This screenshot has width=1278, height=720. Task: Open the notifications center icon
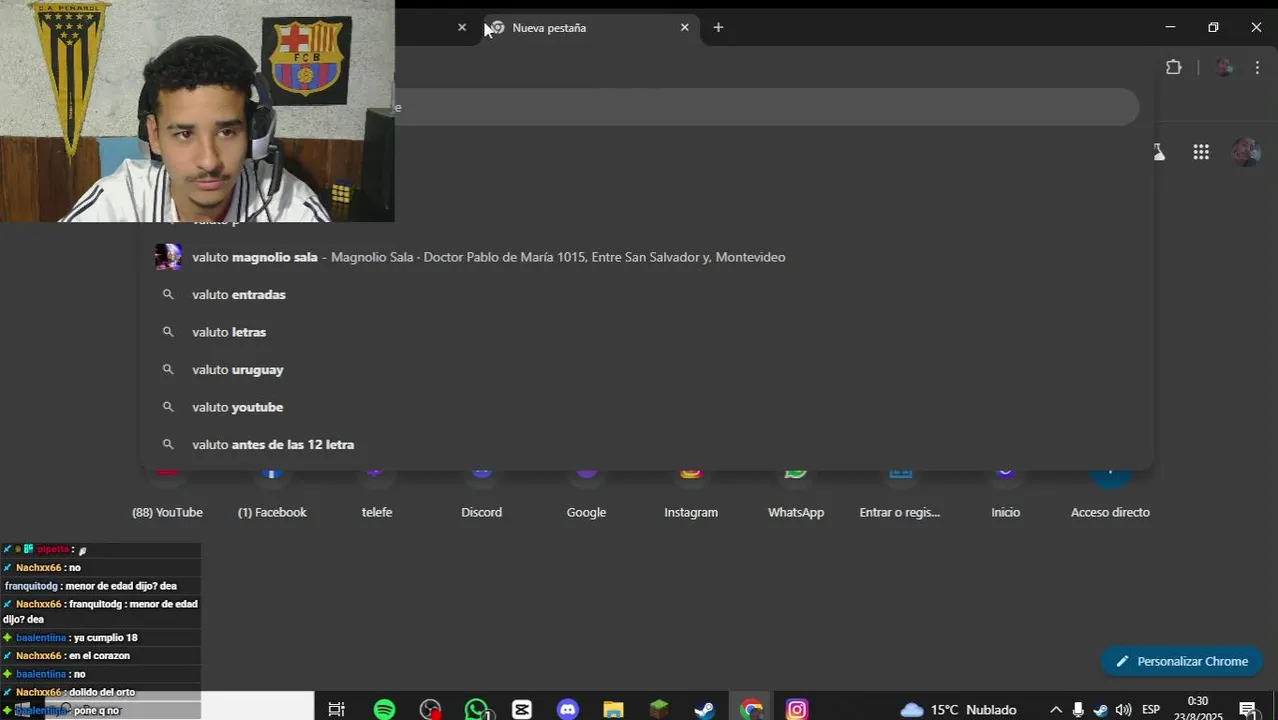pos(1248,710)
